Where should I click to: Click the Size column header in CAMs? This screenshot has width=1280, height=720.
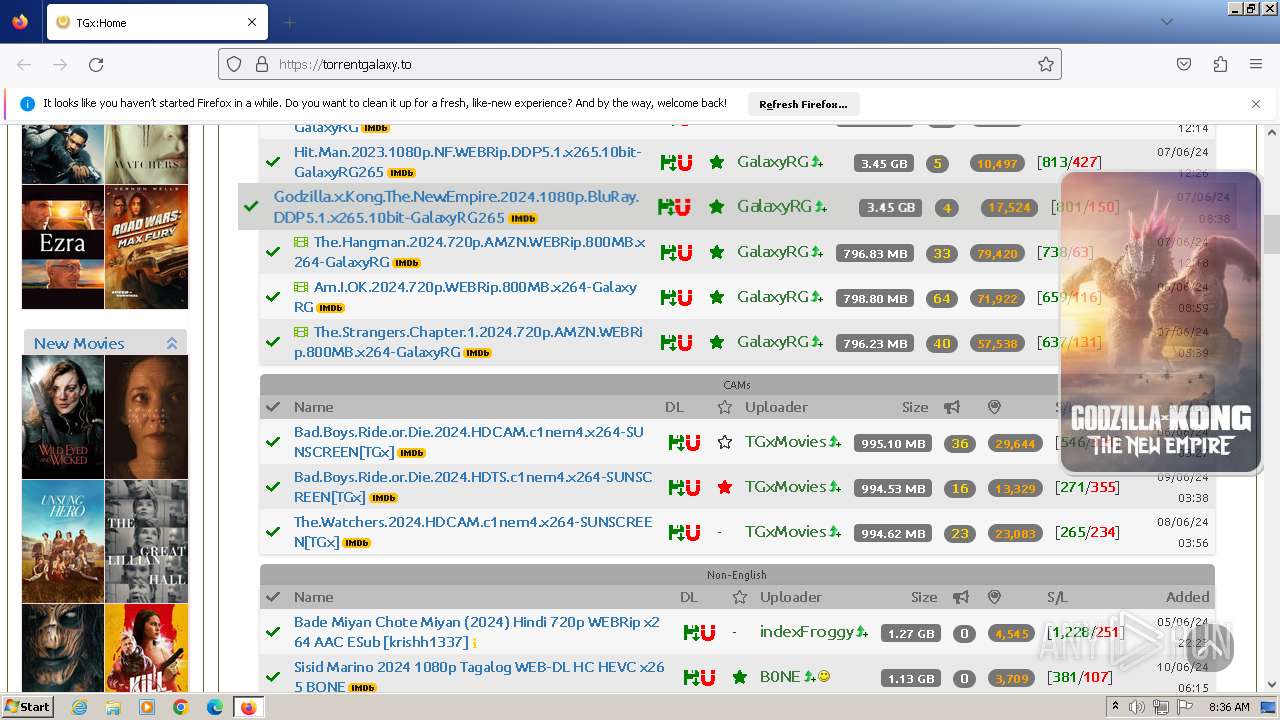(x=915, y=407)
